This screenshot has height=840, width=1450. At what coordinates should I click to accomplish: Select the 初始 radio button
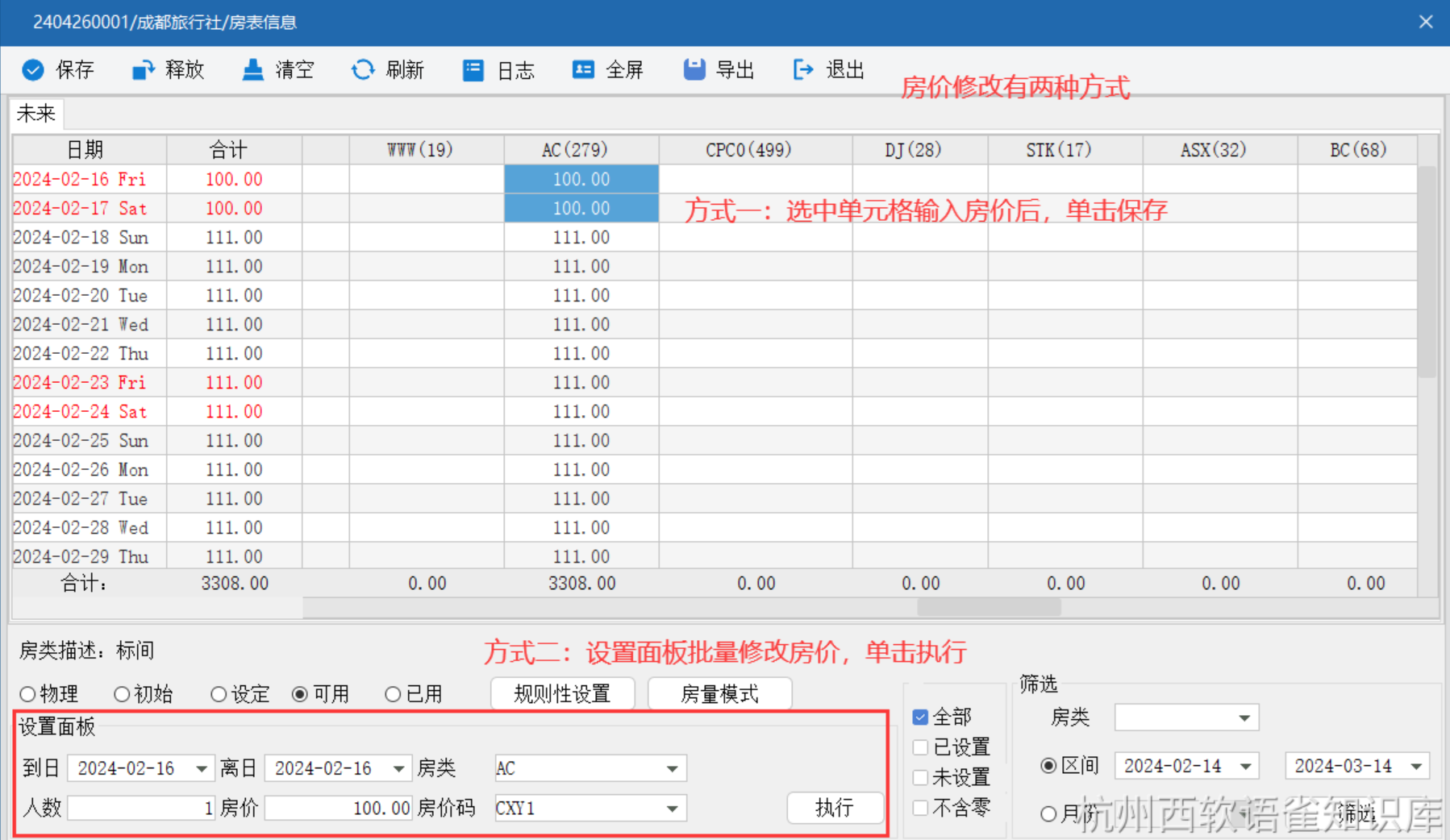122,694
